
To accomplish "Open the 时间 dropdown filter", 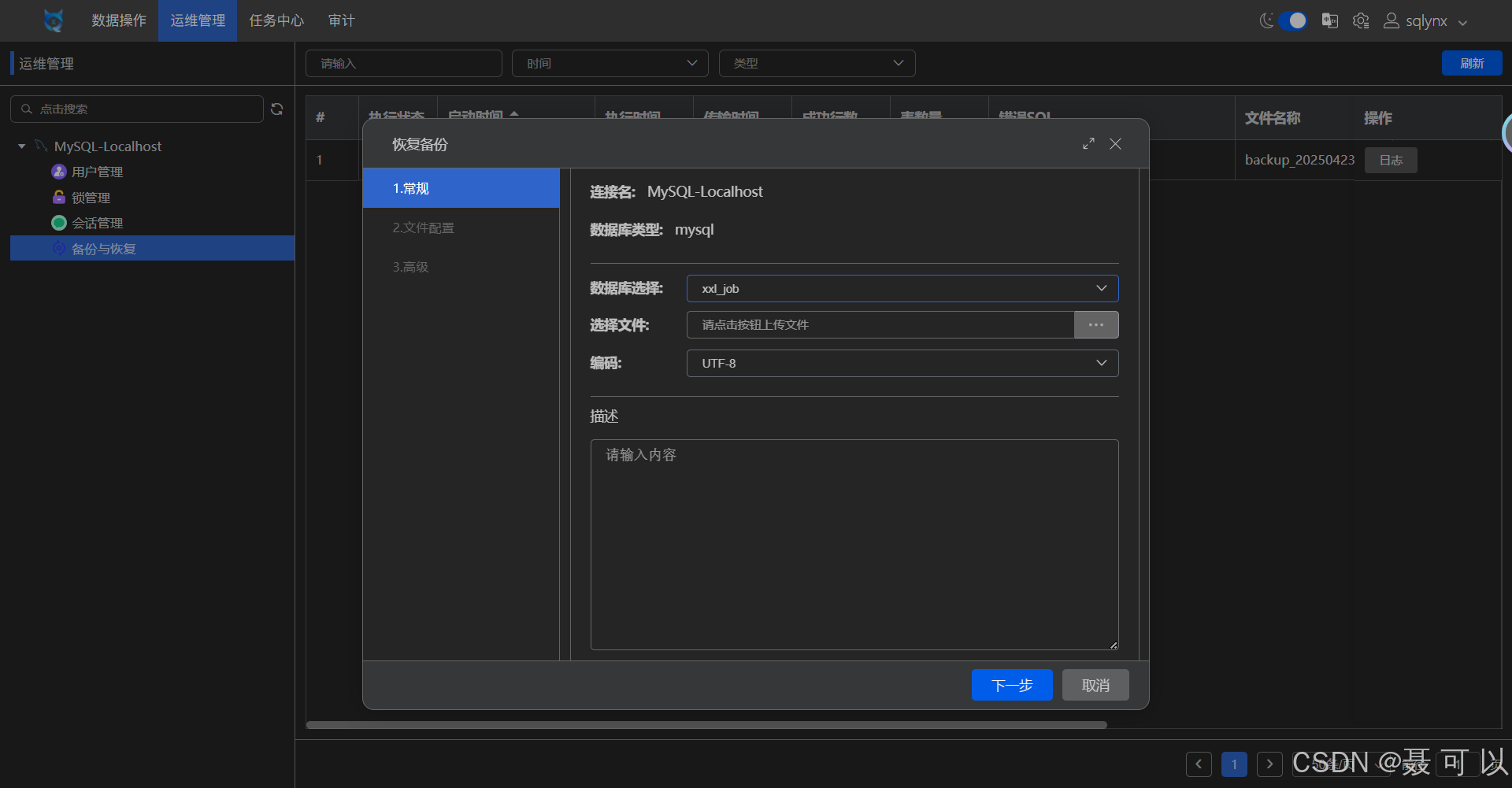I will (x=610, y=63).
